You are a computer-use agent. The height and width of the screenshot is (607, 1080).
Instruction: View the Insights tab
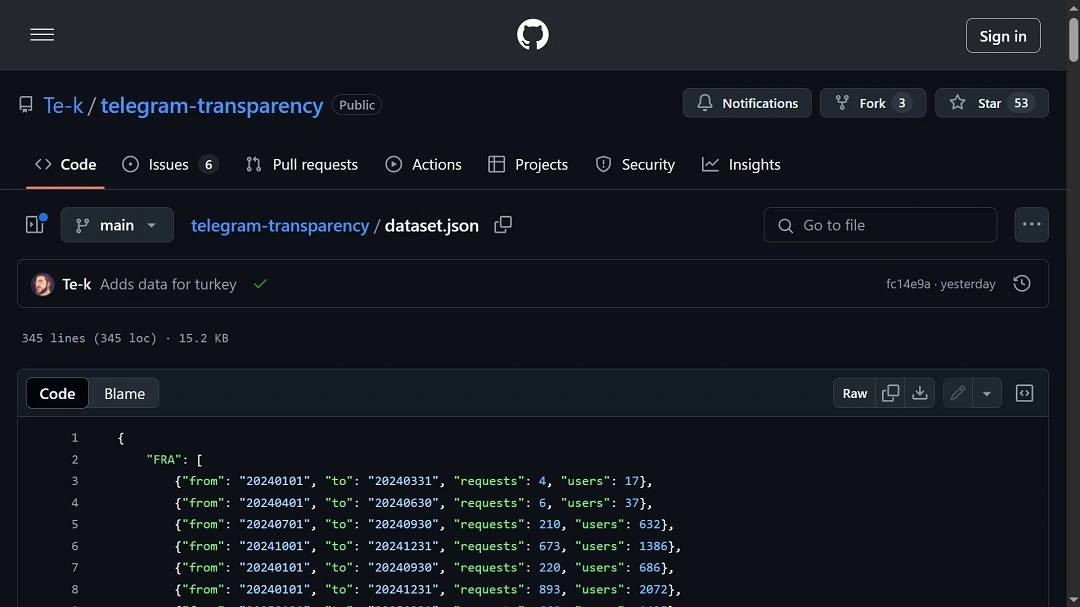pos(741,165)
